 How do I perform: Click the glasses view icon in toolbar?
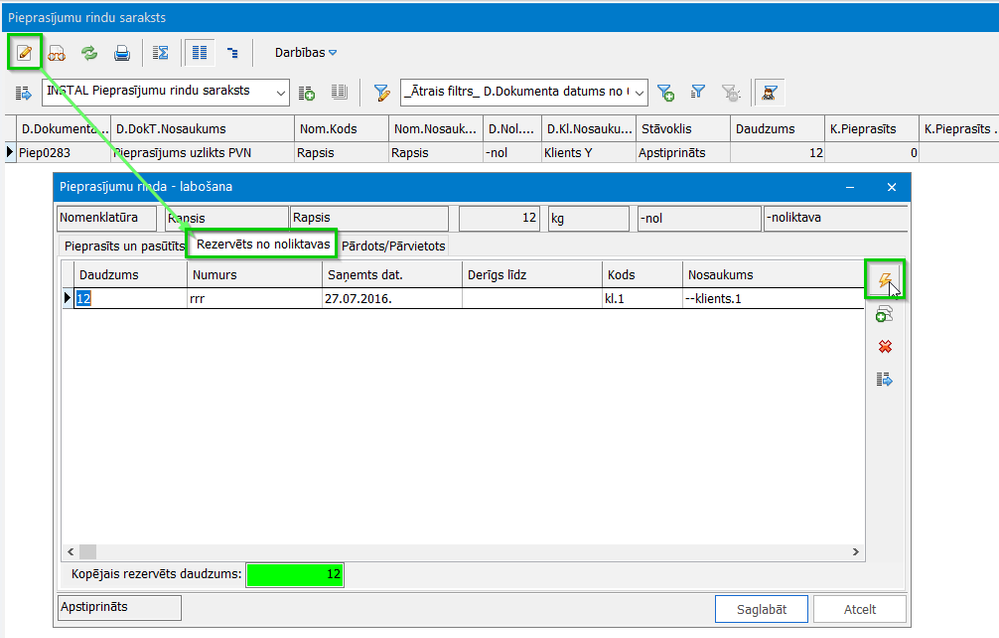click(x=57, y=52)
